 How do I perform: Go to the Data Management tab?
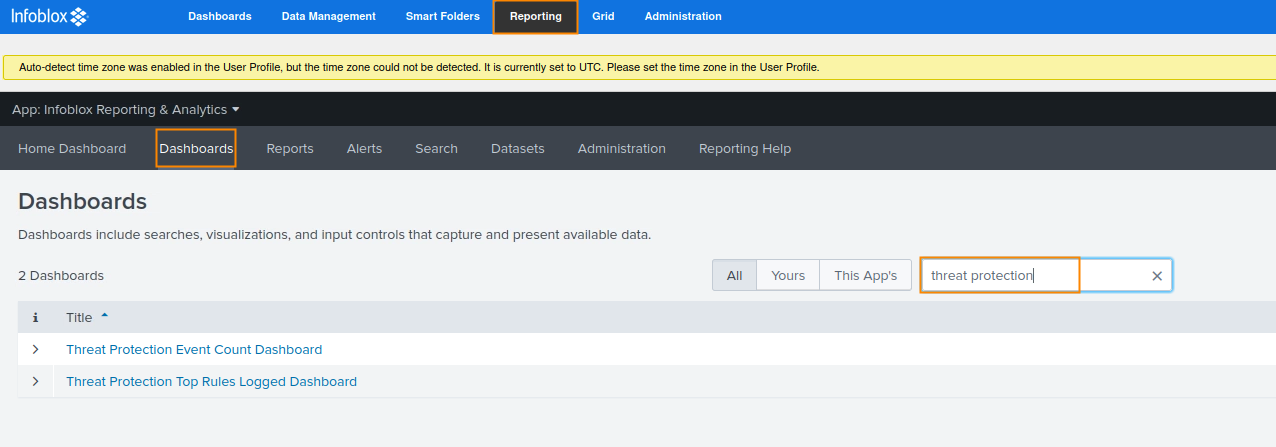coord(329,17)
